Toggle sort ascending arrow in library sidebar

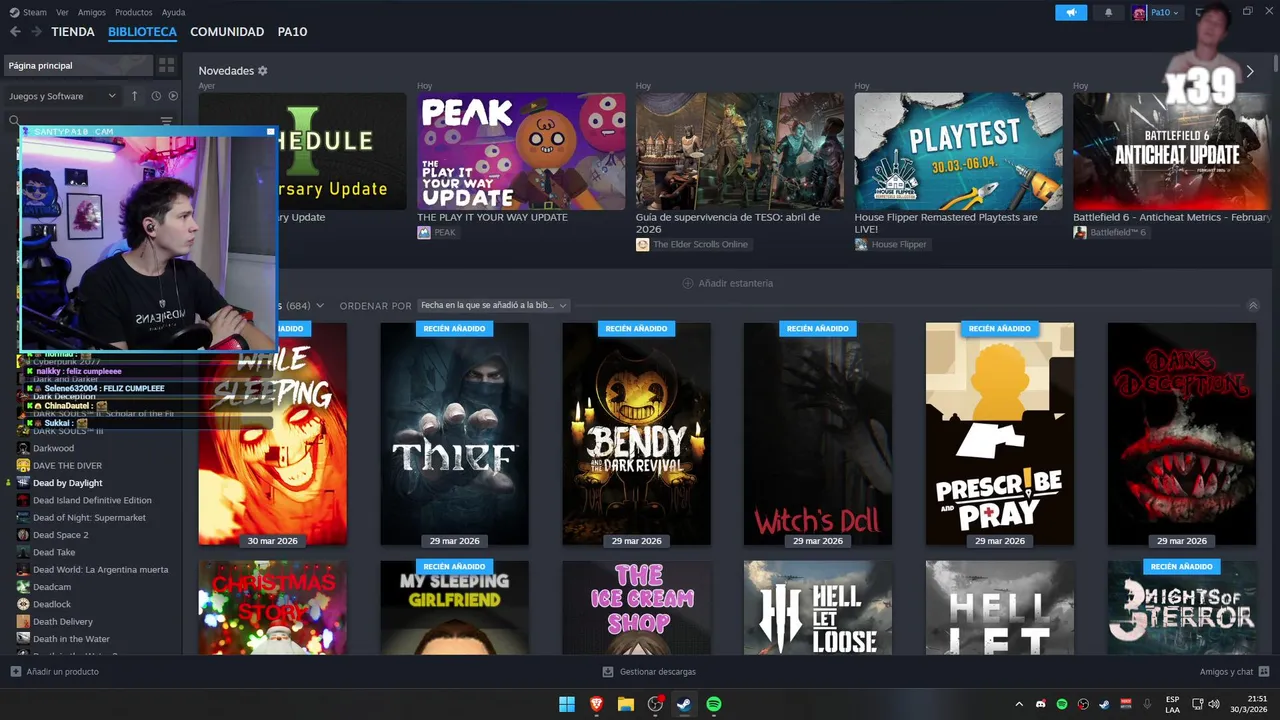pyautogui.click(x=135, y=96)
